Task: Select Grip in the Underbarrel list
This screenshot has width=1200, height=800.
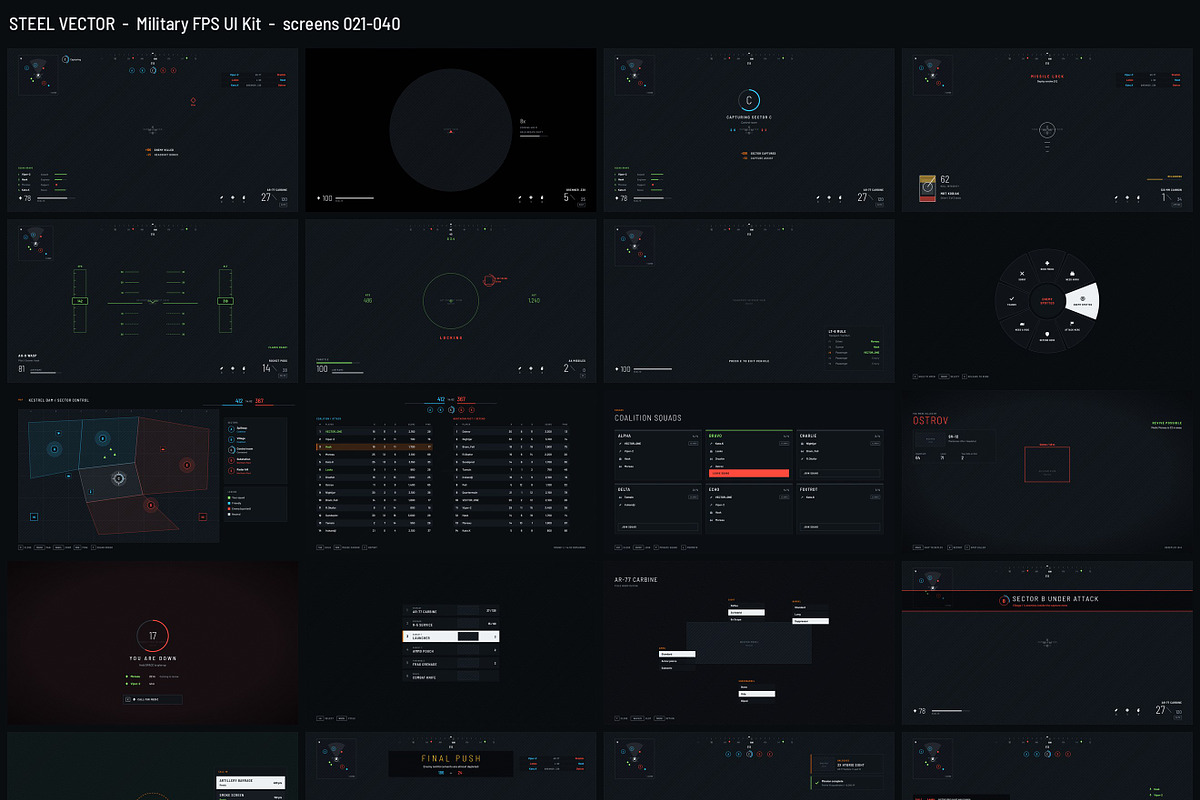Action: 757,694
